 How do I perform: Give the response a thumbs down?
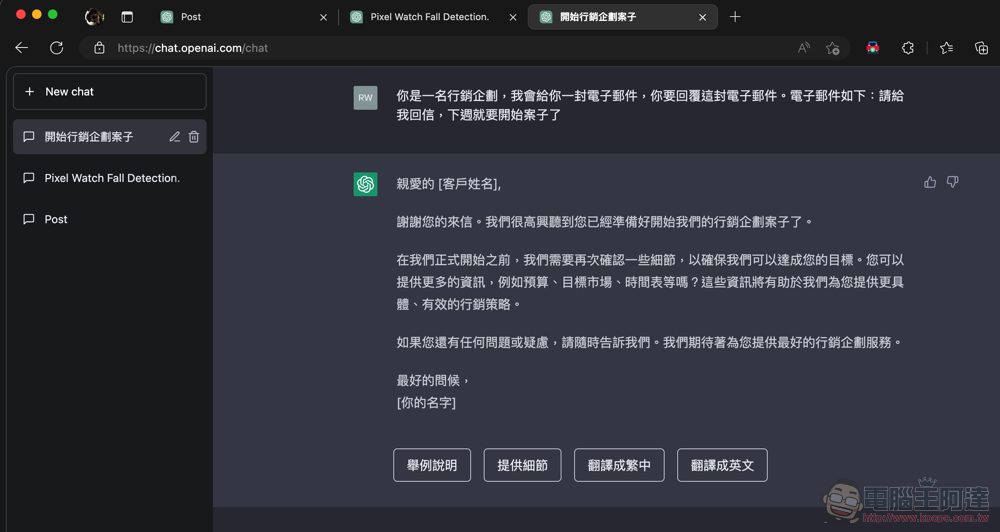pos(952,182)
